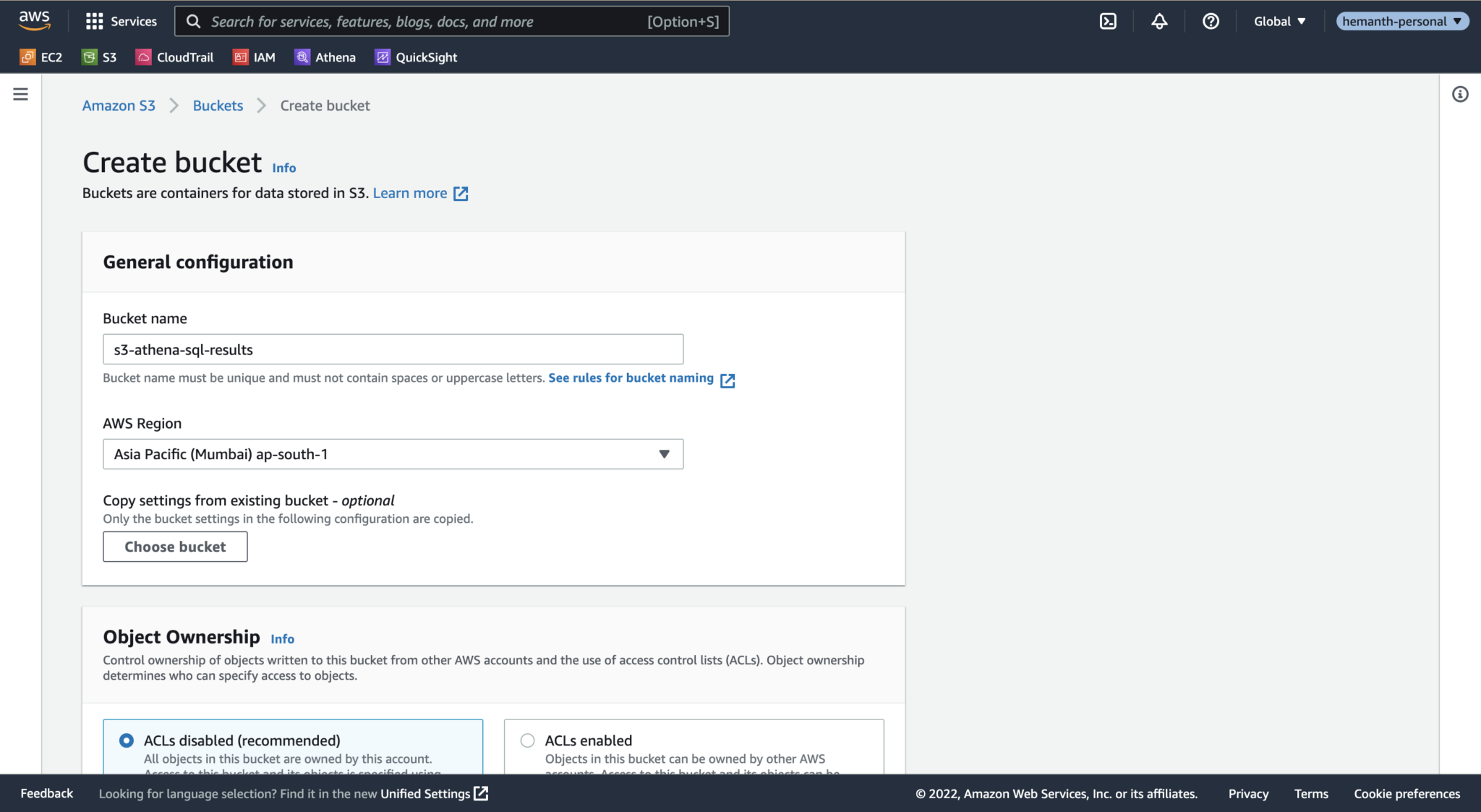Image resolution: width=1481 pixels, height=812 pixels.
Task: Select the ACLs disabled recommended option
Action: (127, 740)
